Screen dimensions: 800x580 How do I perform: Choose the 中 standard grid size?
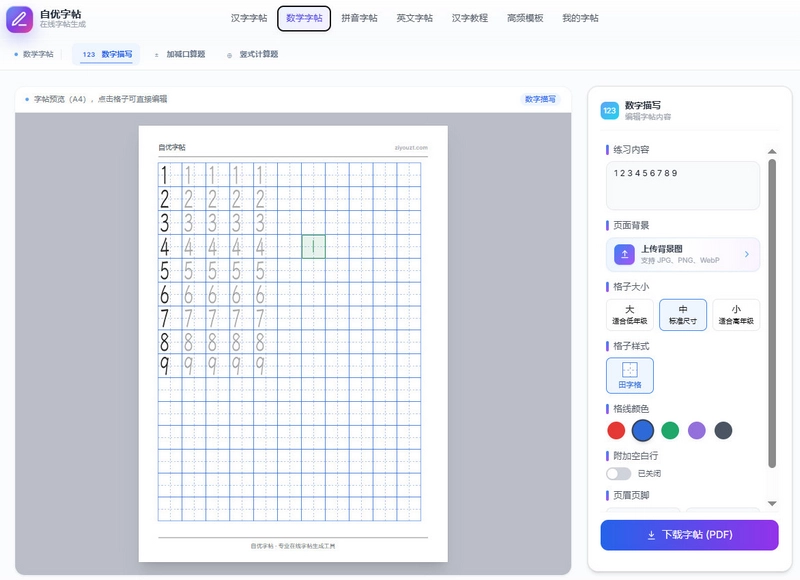(683, 315)
